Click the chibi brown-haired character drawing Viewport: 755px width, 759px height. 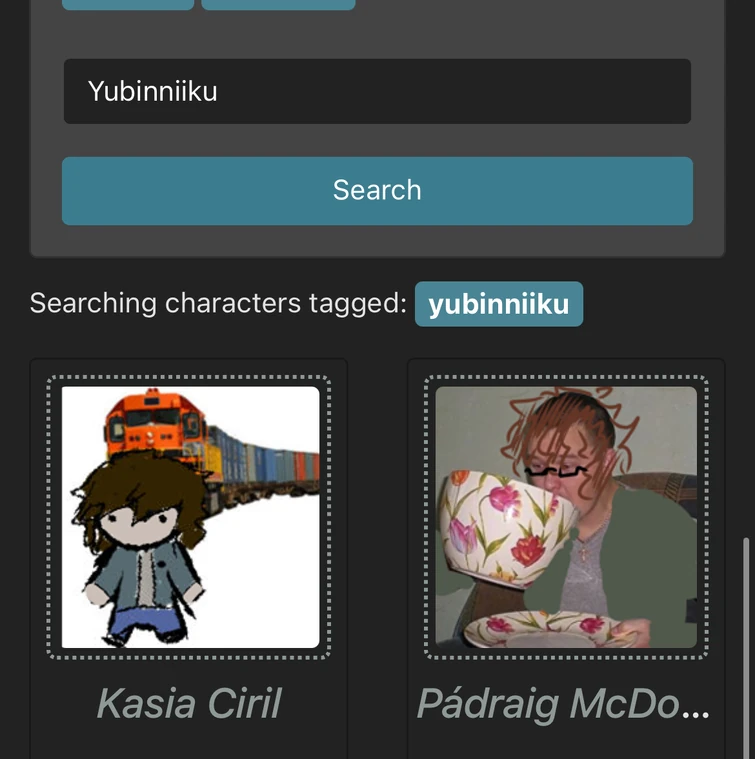click(x=141, y=549)
